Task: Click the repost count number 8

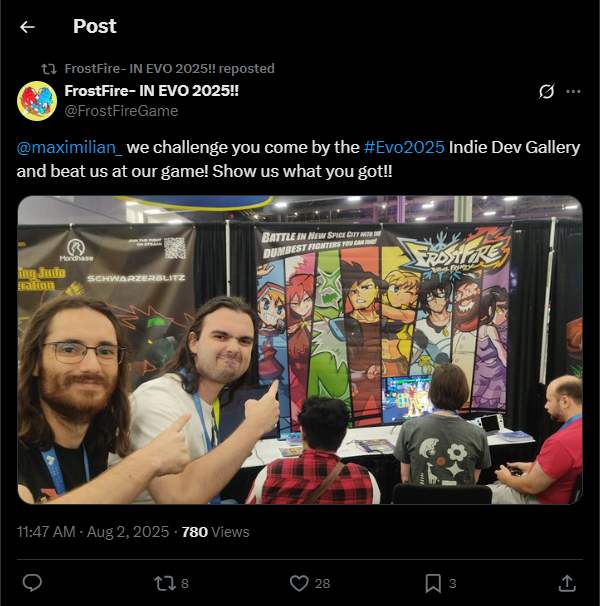Action: (185, 584)
